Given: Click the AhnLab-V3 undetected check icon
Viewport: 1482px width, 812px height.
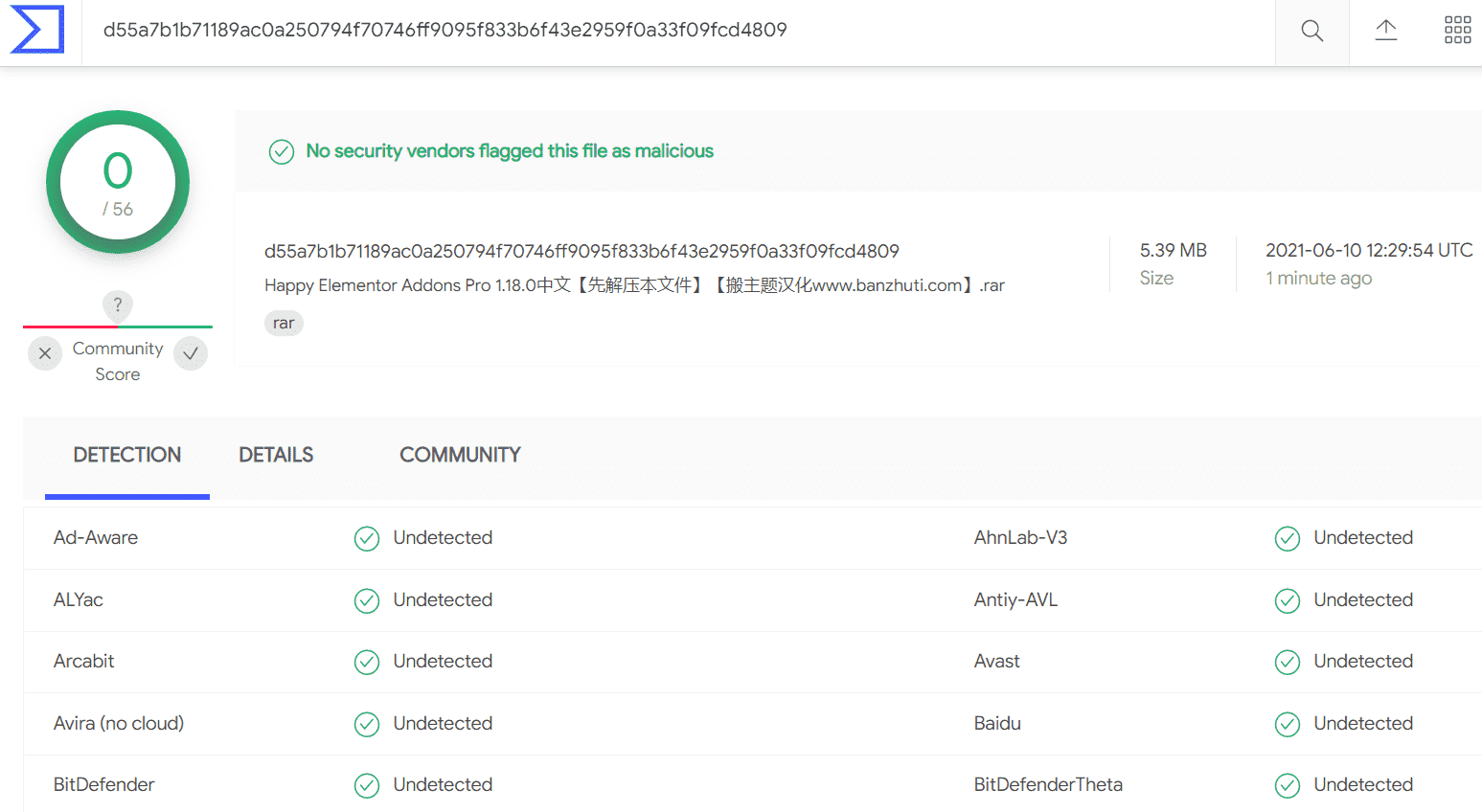Looking at the screenshot, I should click(x=1288, y=539).
